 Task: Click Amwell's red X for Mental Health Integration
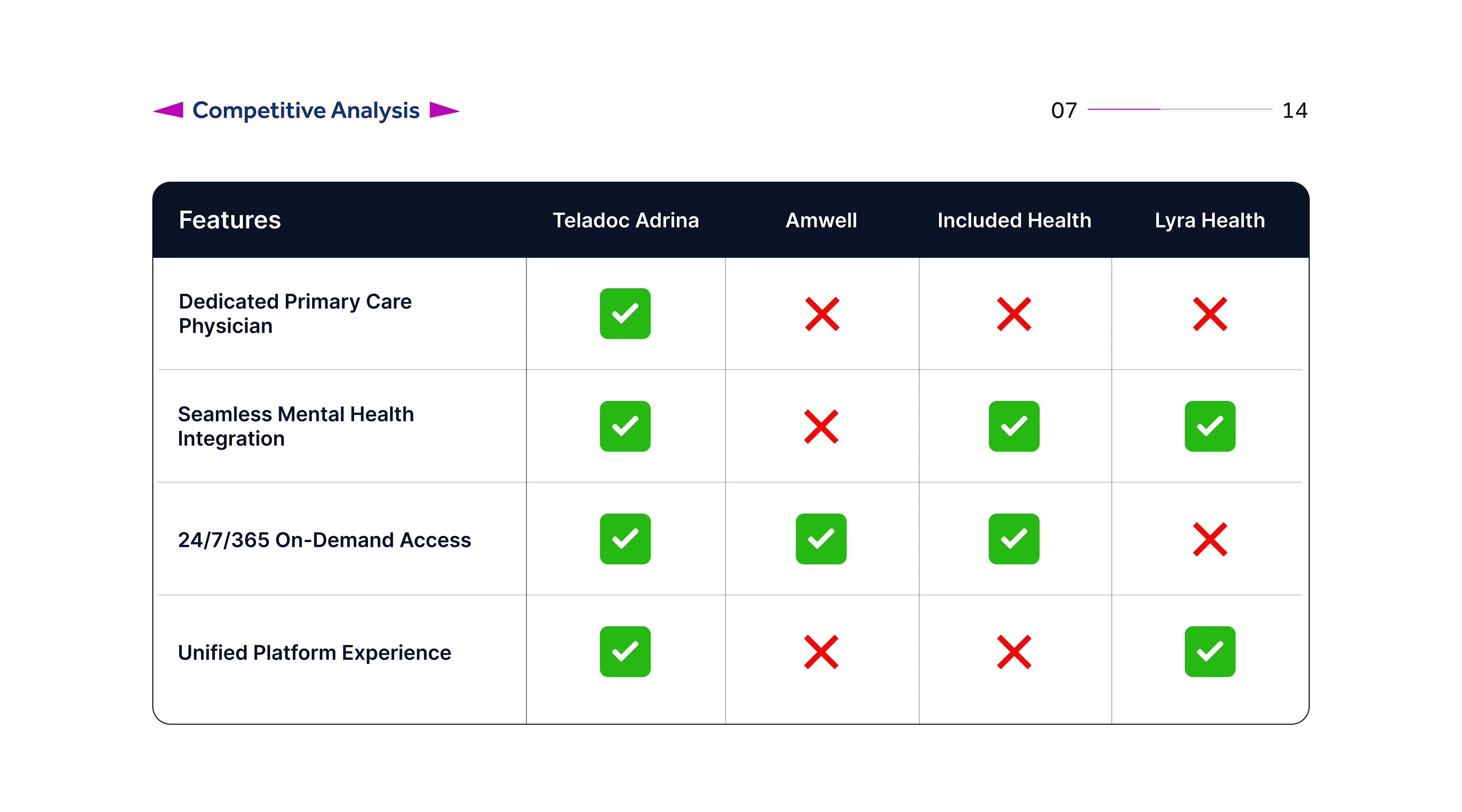coord(821,426)
